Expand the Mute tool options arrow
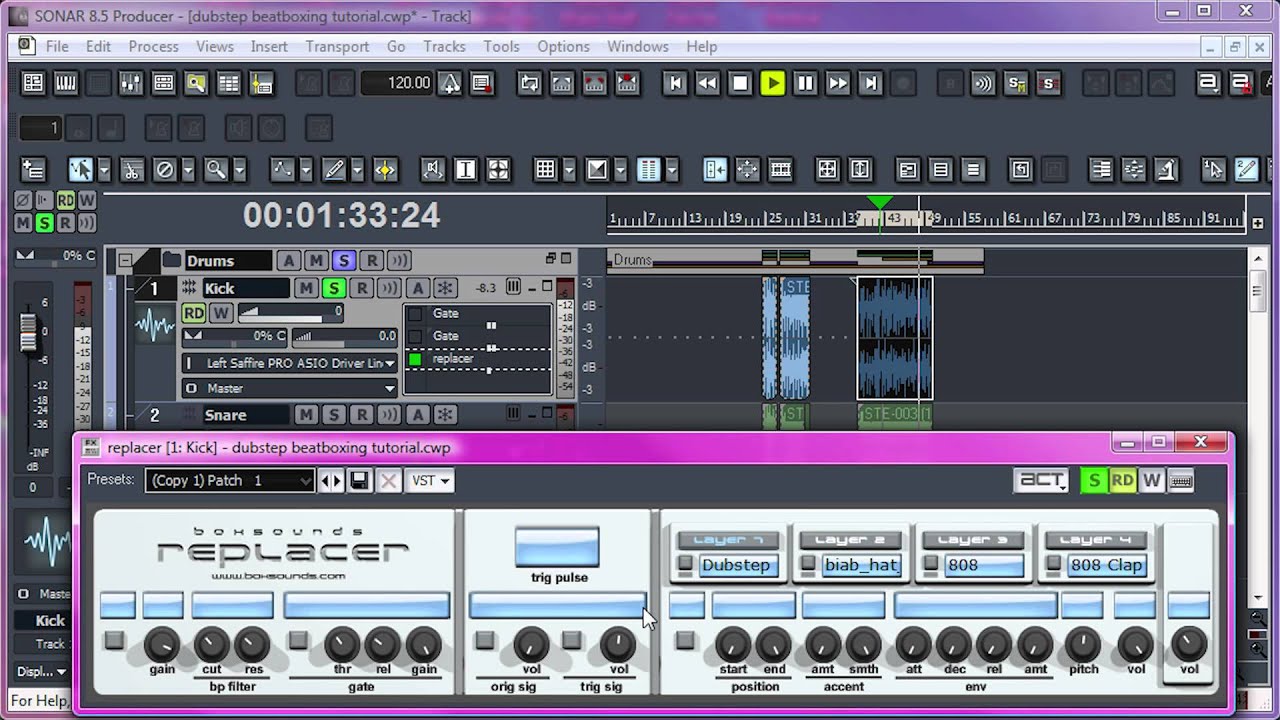Screen dimensions: 1280x720 click(x=188, y=170)
